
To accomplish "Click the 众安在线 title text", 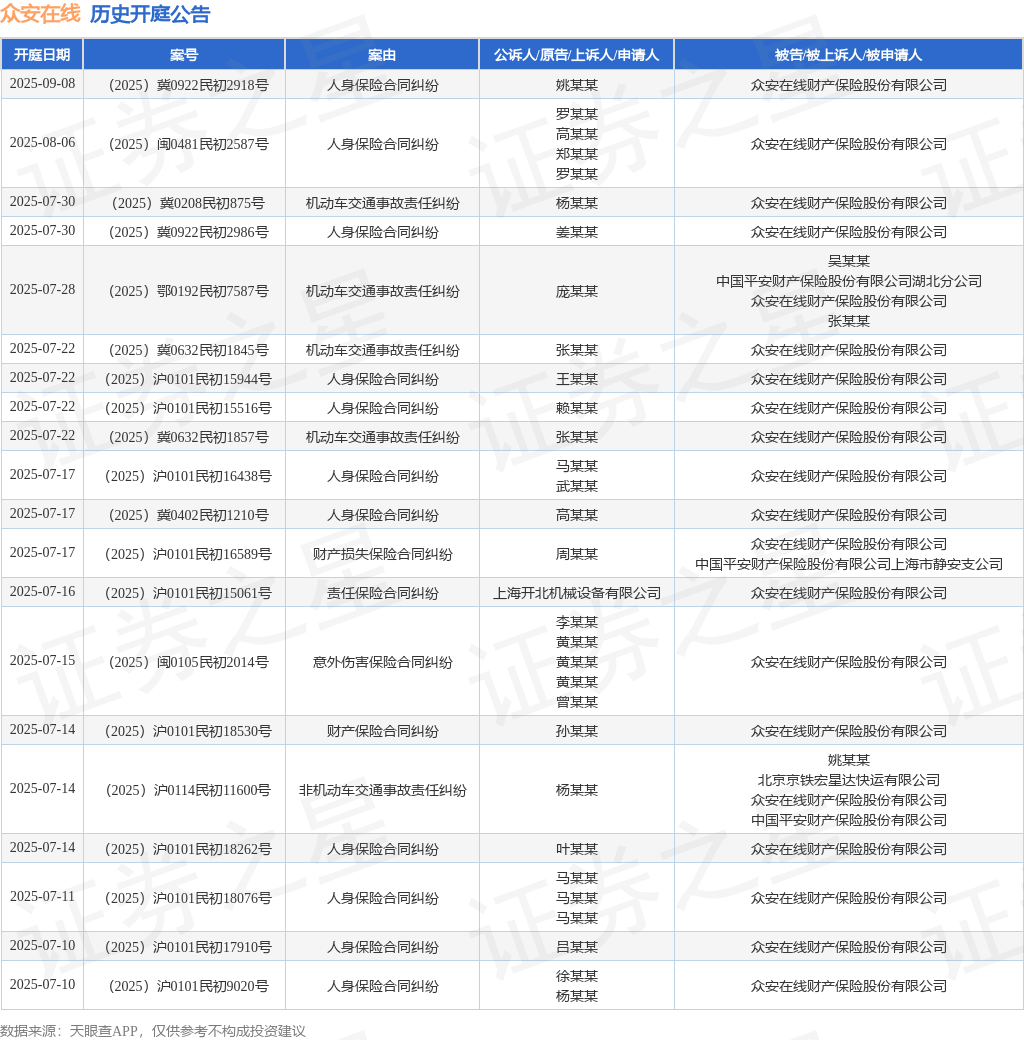I will (x=40, y=14).
